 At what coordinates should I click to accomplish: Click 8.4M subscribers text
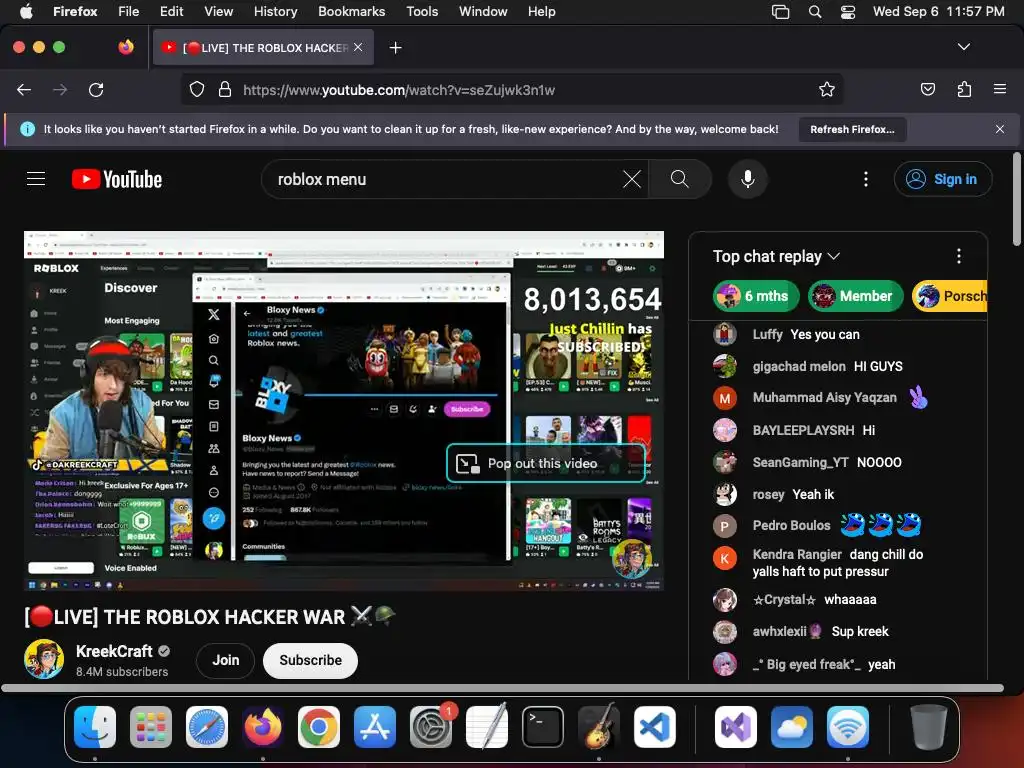click(121, 671)
